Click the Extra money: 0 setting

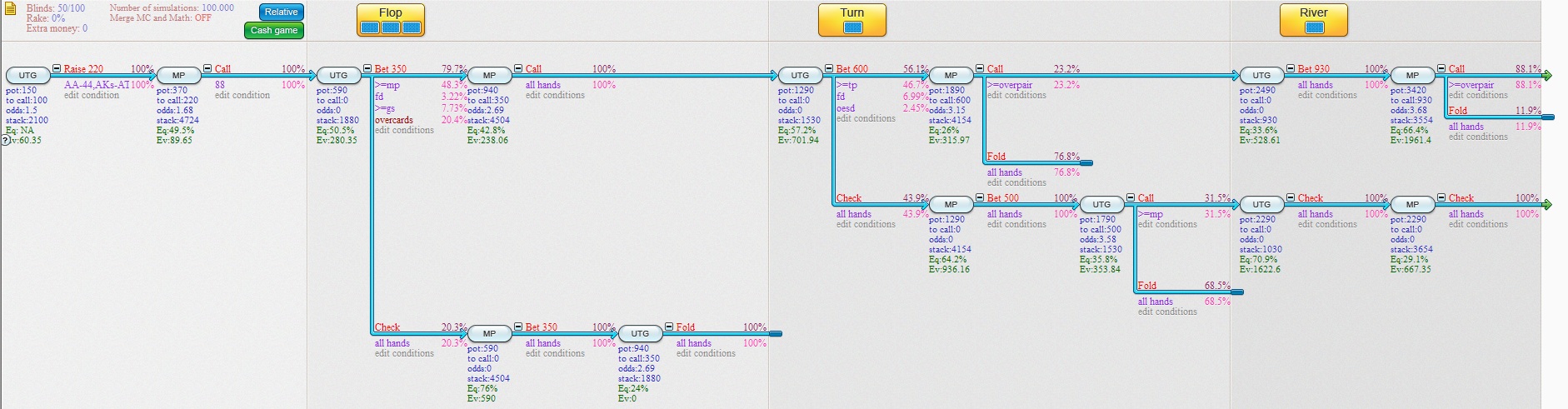57,28
